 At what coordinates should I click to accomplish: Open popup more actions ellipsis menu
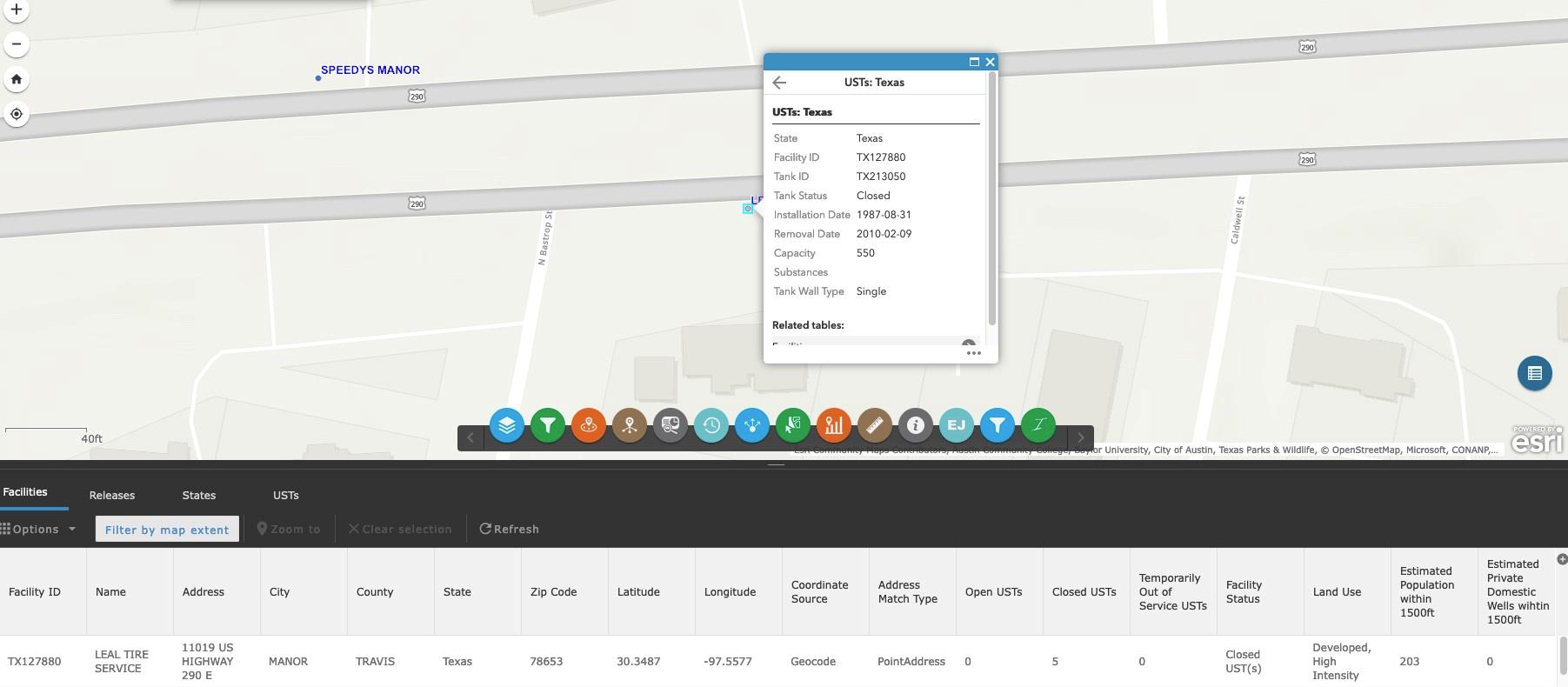(973, 353)
